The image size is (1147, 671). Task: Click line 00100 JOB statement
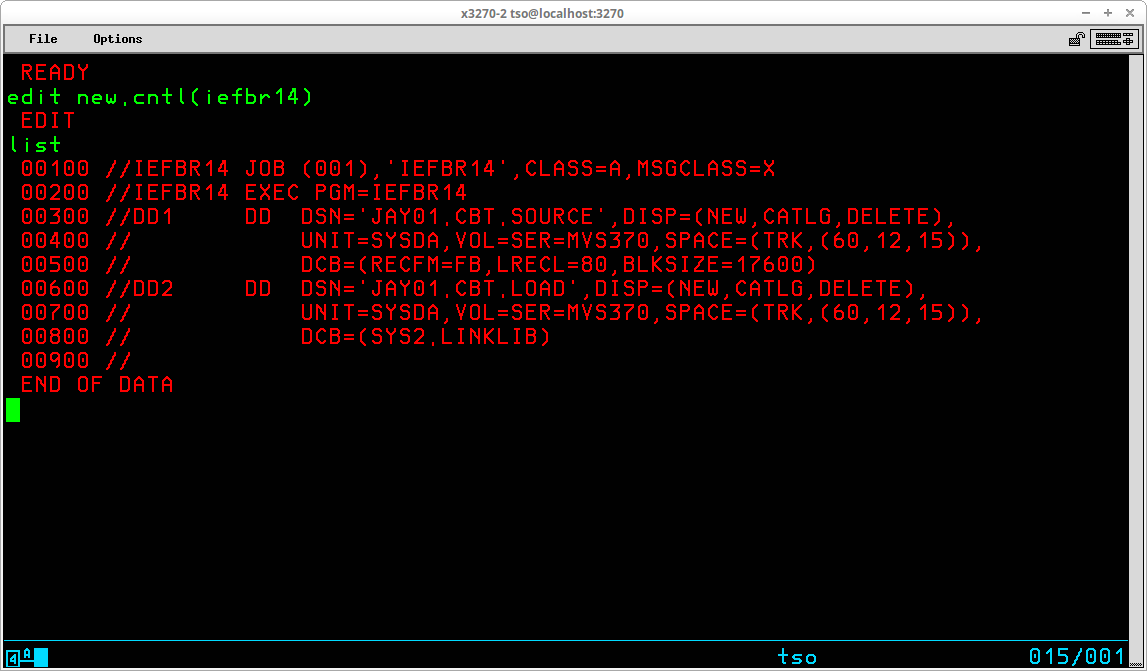398,169
